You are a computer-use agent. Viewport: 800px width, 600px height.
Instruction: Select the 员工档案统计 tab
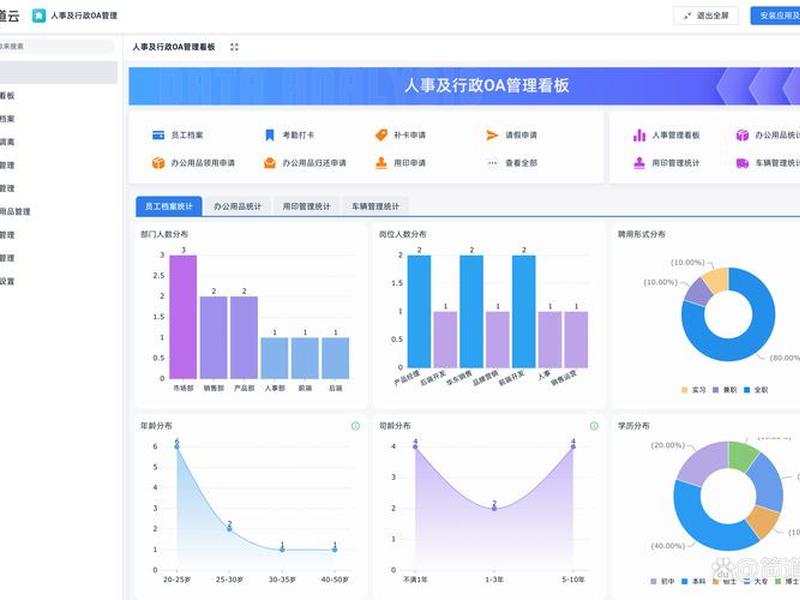coord(169,207)
